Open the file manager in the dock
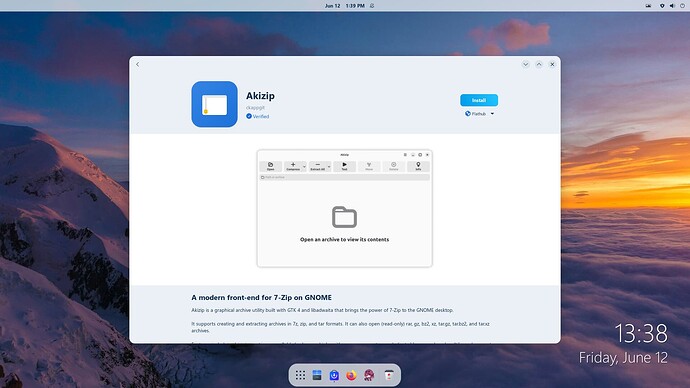 [317, 375]
